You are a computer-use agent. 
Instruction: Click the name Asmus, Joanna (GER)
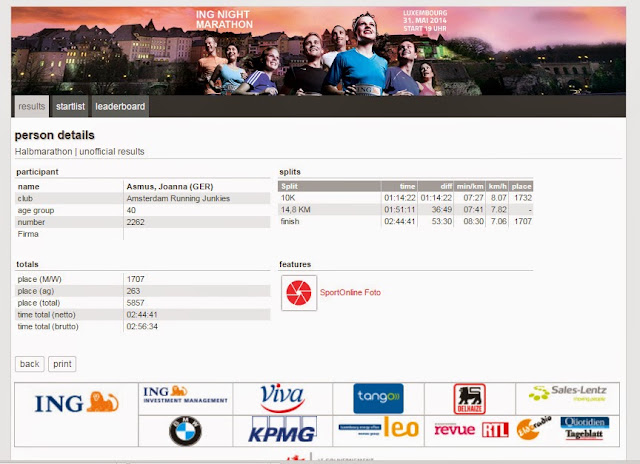click(x=170, y=186)
